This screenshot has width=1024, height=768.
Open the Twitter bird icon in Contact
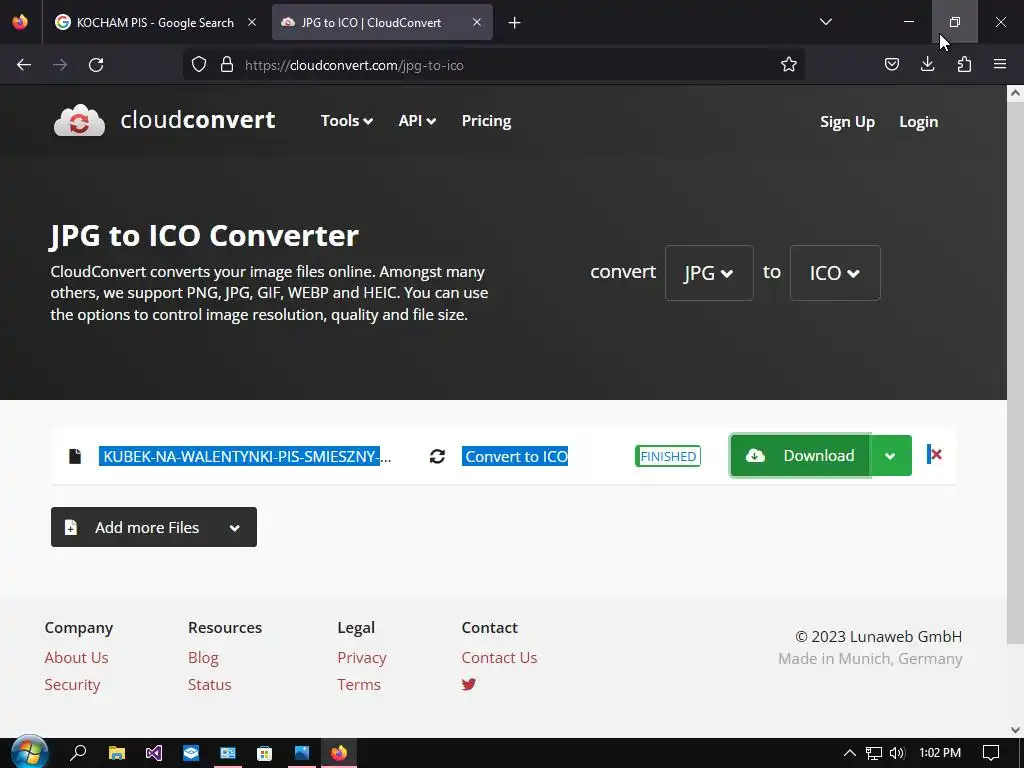point(469,684)
